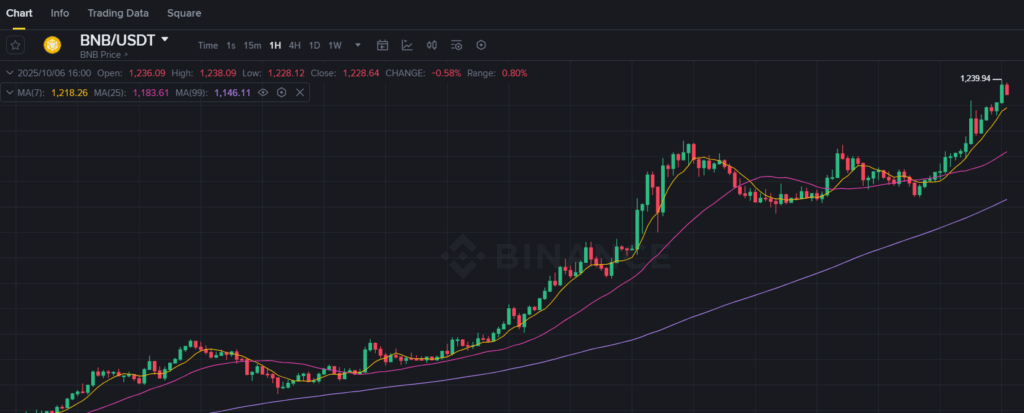Image resolution: width=1024 pixels, height=413 pixels.
Task: Add BNB/USDT to favorites with star
Action: click(x=15, y=45)
